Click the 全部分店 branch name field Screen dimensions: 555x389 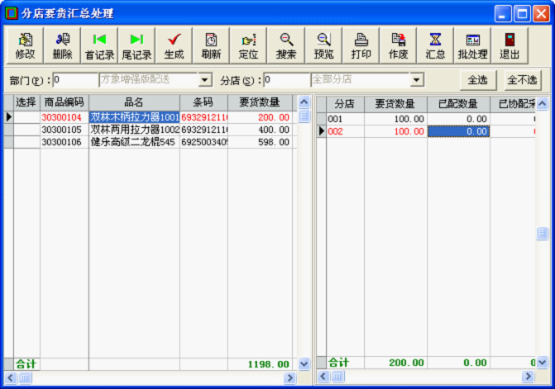360,80
